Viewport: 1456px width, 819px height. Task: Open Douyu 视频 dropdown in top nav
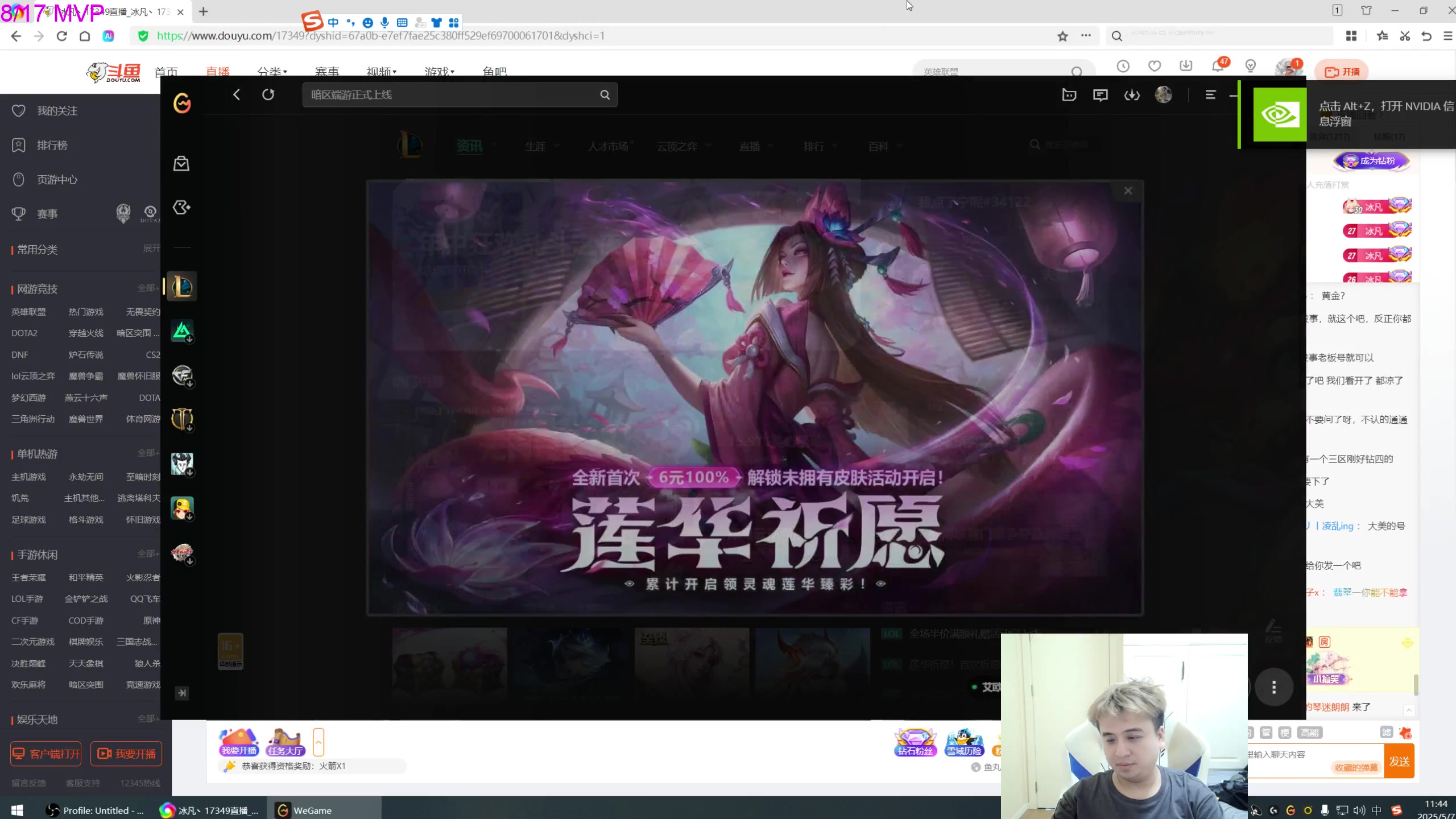(382, 71)
